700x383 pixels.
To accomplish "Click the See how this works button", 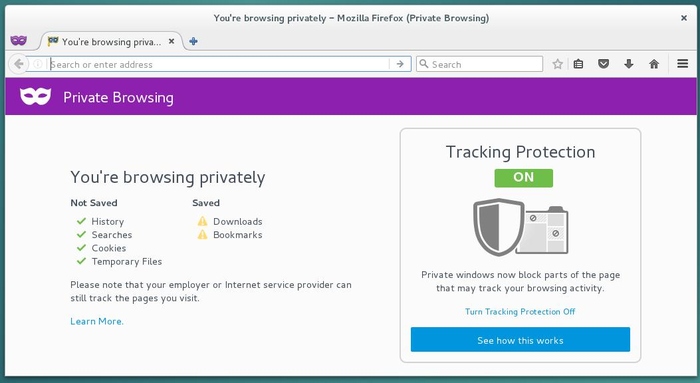I will [x=520, y=340].
